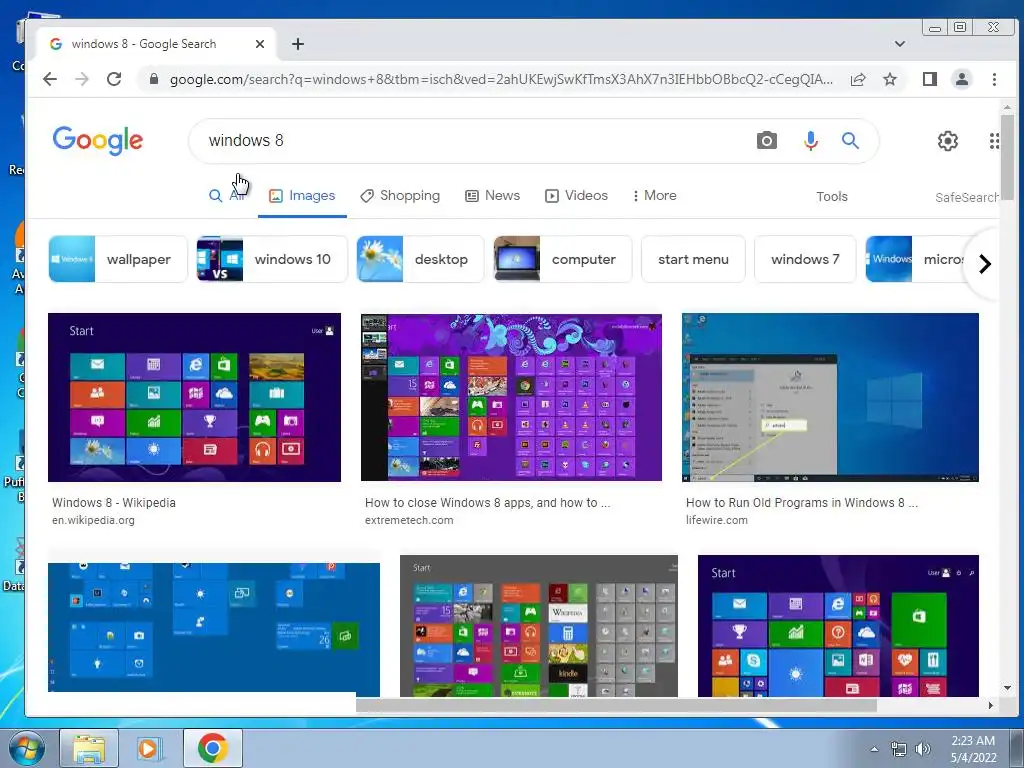Open the Google apps grid icon
Image resolution: width=1024 pixels, height=768 pixels.
click(993, 140)
